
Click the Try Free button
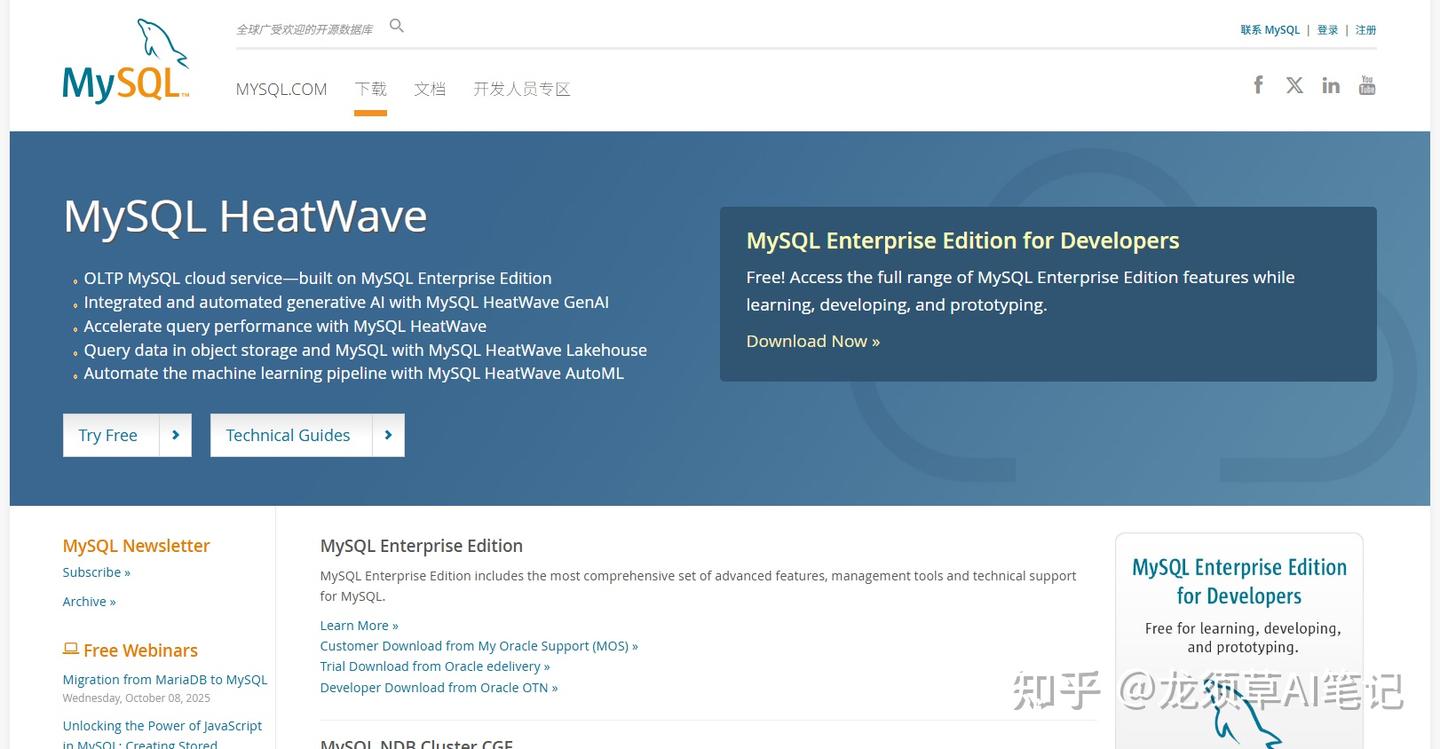pyautogui.click(x=127, y=435)
